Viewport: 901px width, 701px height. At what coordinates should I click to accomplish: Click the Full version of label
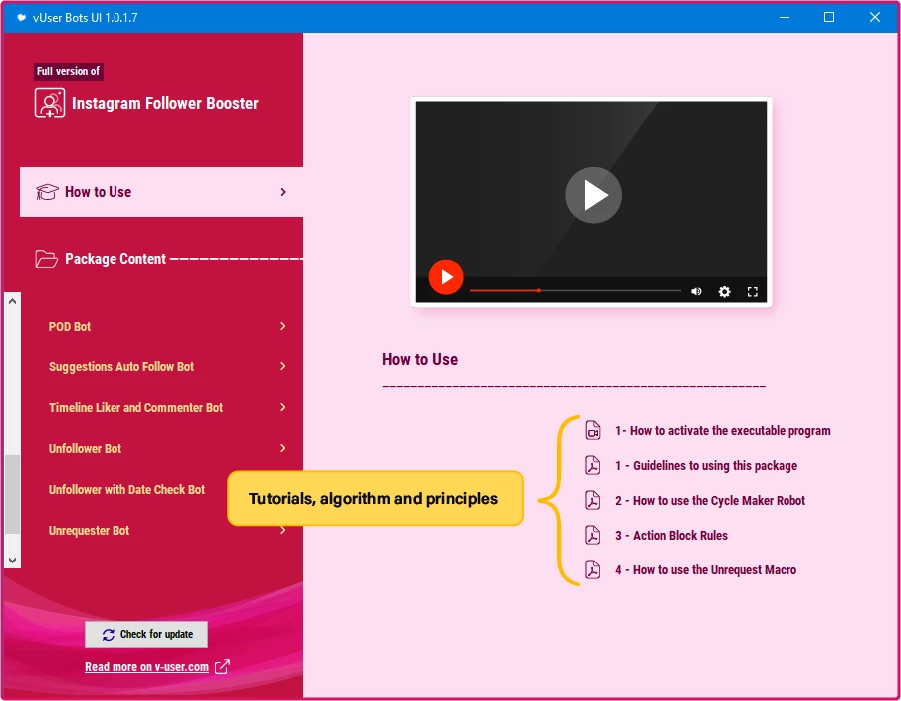tap(68, 71)
